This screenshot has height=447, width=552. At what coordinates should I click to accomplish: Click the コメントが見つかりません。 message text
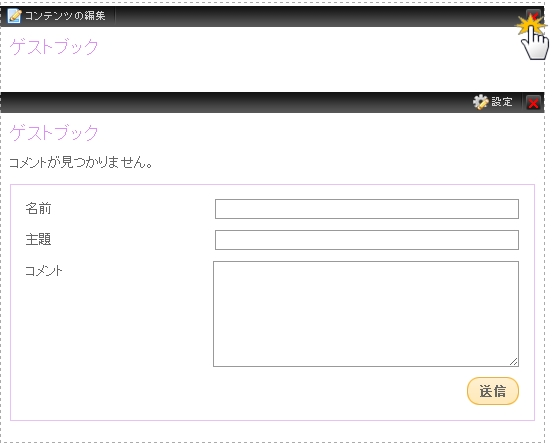pos(80,163)
